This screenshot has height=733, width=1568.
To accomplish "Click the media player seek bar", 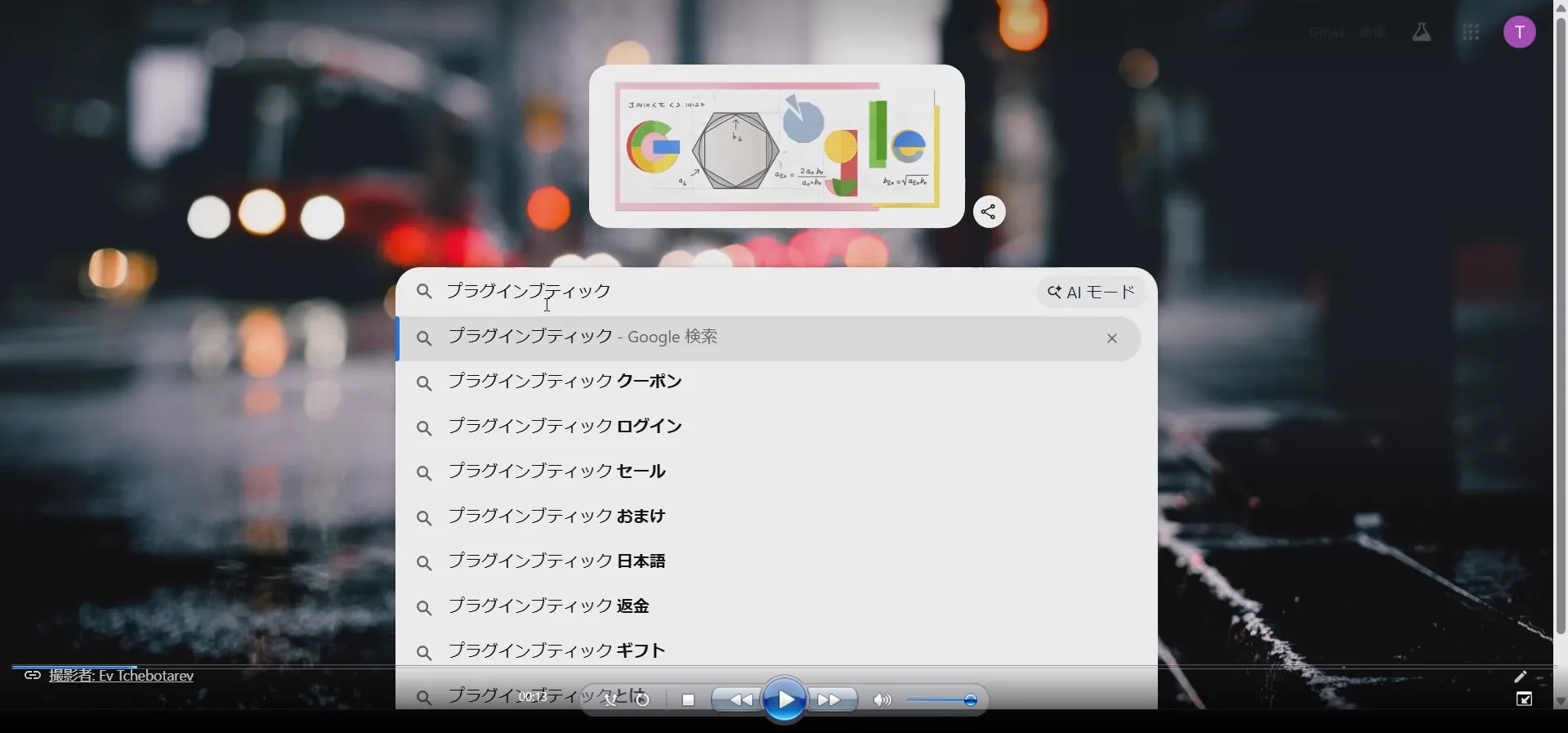I will point(783,668).
